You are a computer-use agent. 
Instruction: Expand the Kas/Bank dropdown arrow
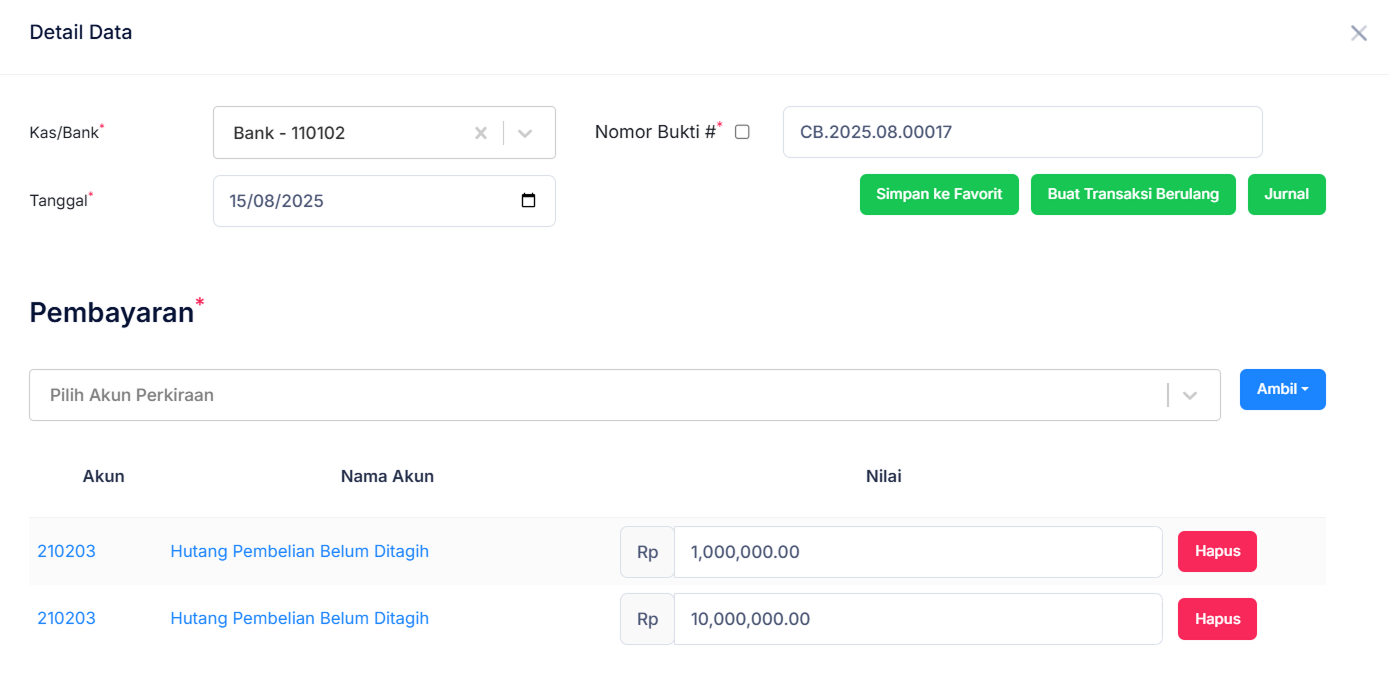525,133
